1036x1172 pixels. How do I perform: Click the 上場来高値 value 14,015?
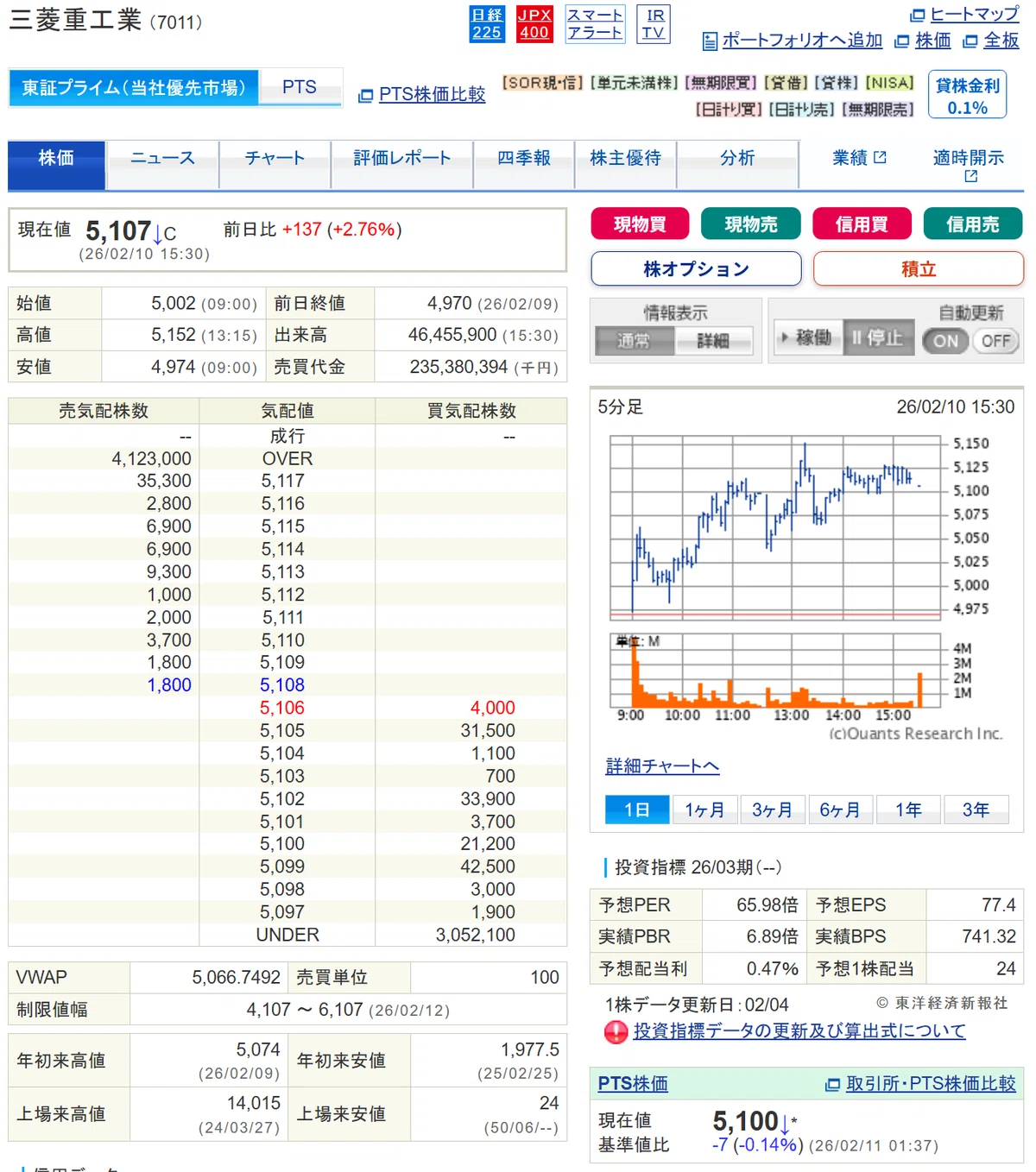pyautogui.click(x=254, y=1104)
